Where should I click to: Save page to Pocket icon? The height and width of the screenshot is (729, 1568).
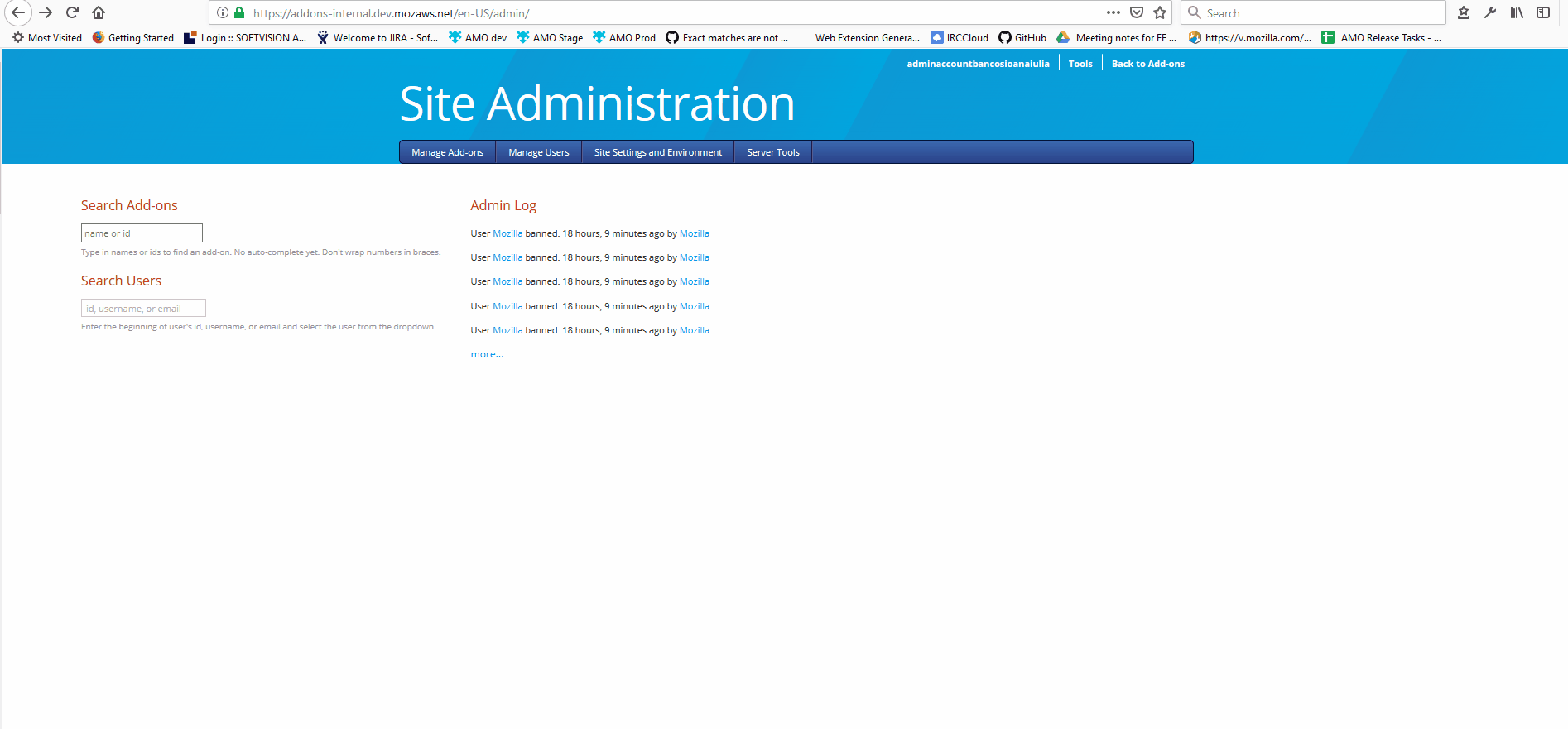[x=1137, y=12]
